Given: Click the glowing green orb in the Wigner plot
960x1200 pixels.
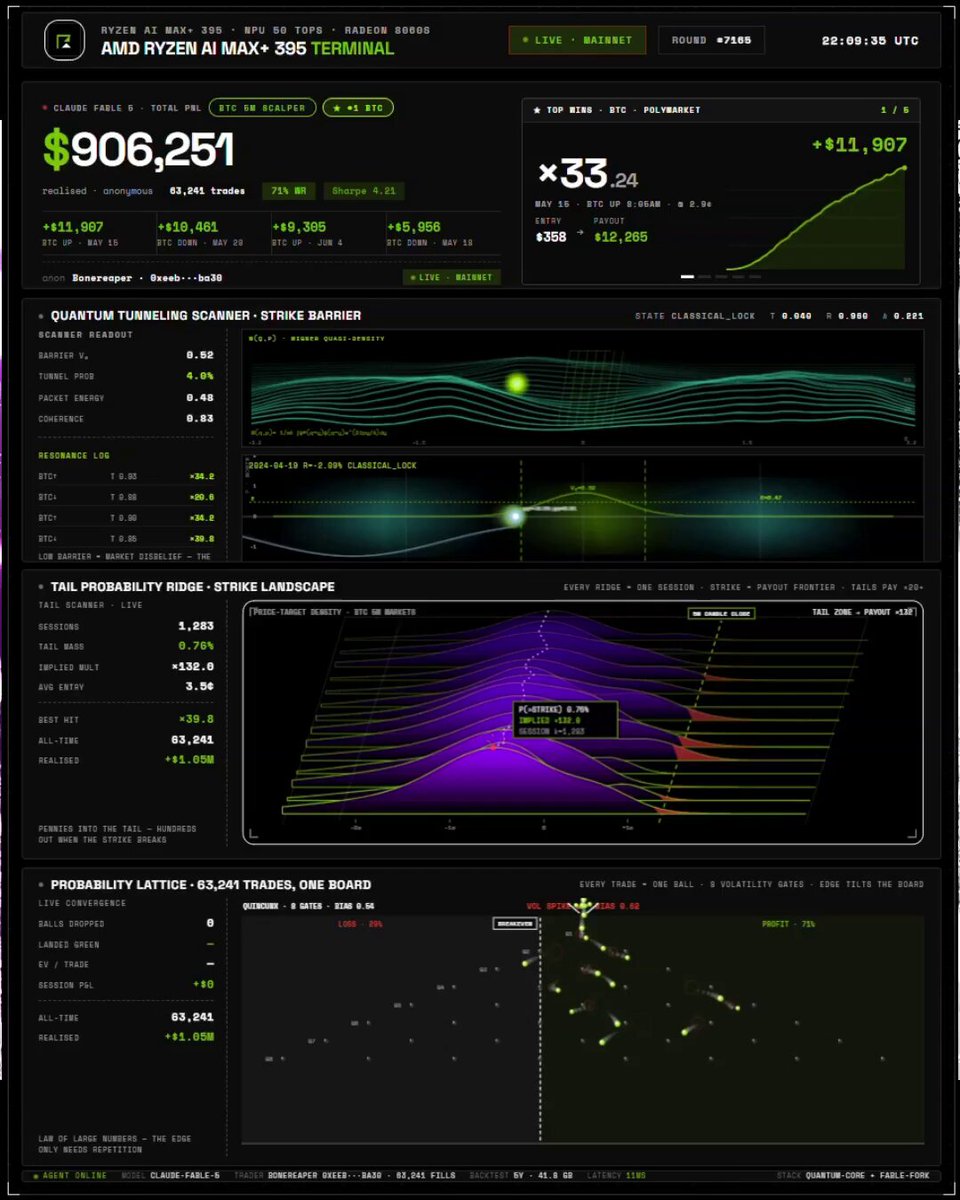Looking at the screenshot, I should [516, 383].
